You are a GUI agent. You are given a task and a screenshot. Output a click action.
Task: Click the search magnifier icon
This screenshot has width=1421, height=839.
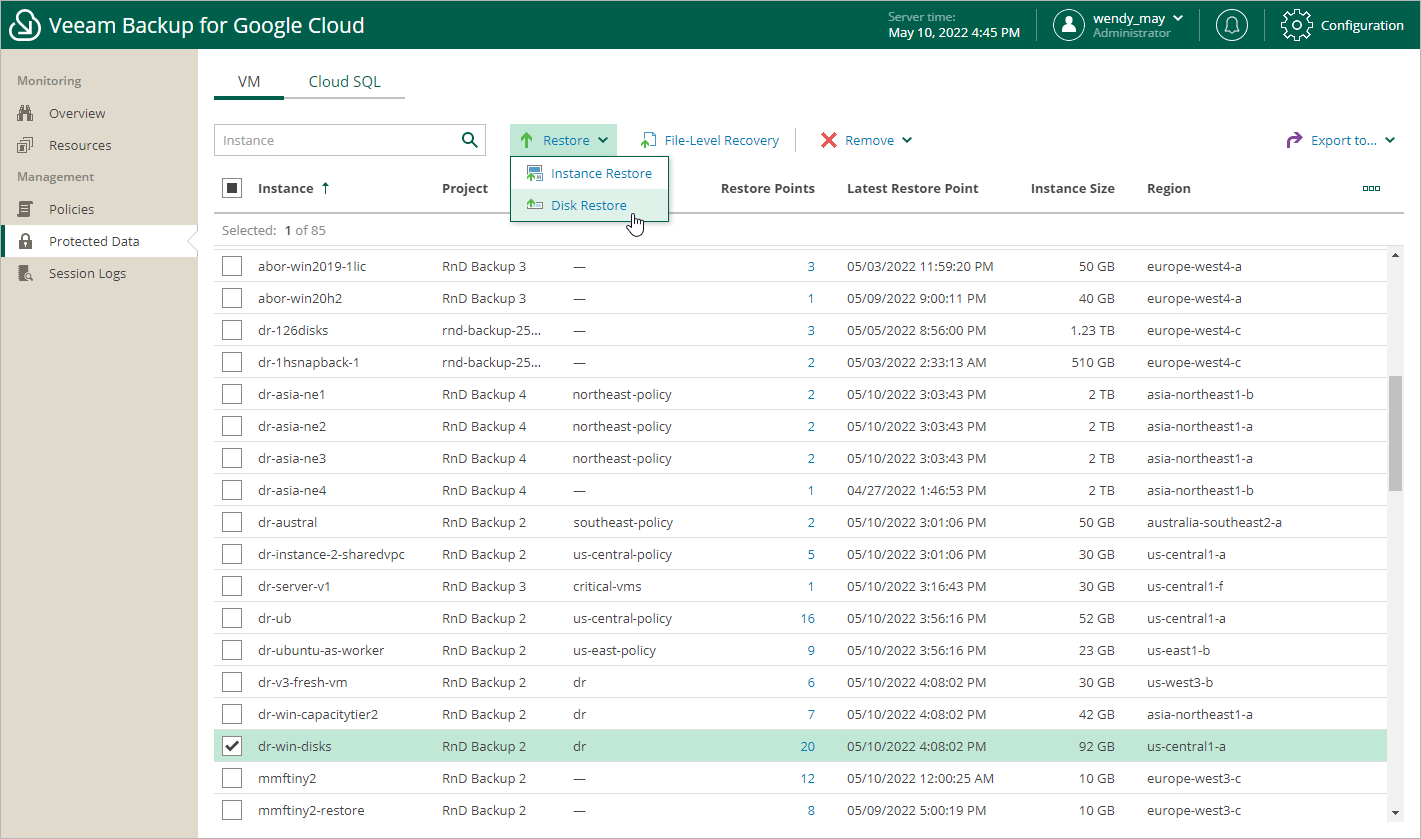click(x=469, y=140)
